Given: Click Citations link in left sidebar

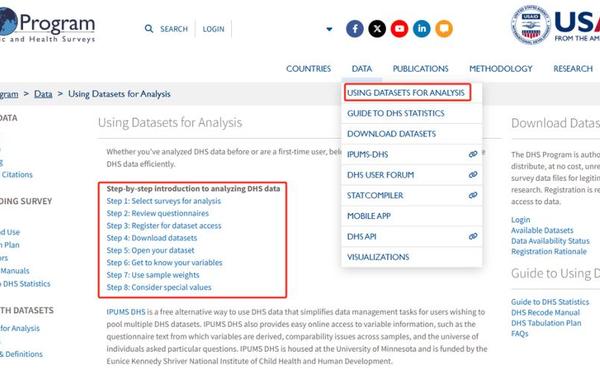Looking at the screenshot, I should 17,174.
